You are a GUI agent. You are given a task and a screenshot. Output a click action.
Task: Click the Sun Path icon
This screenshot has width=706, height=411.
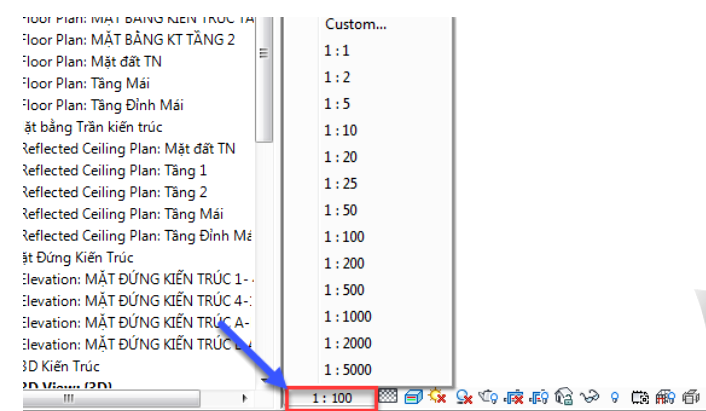(438, 398)
